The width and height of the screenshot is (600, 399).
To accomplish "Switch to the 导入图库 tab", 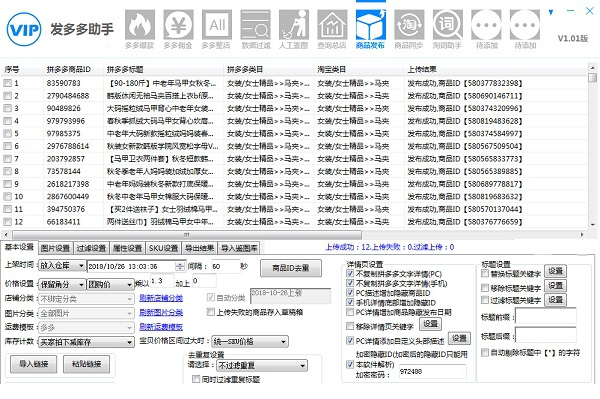I will (239, 248).
